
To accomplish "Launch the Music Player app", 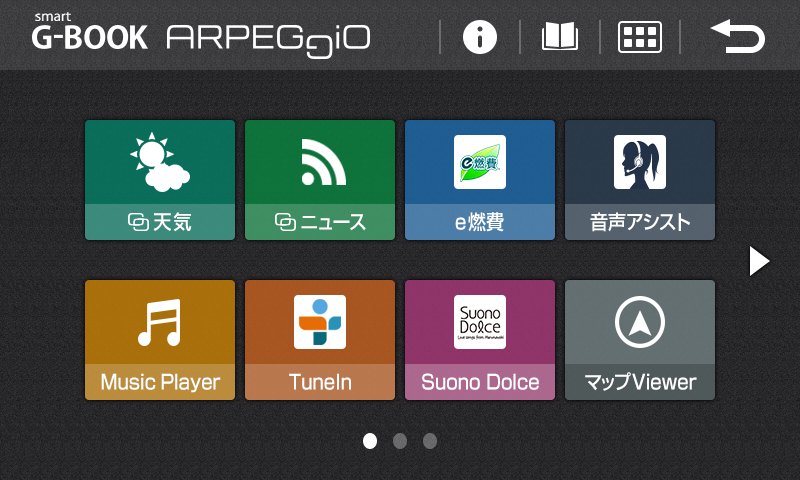I will coord(160,340).
